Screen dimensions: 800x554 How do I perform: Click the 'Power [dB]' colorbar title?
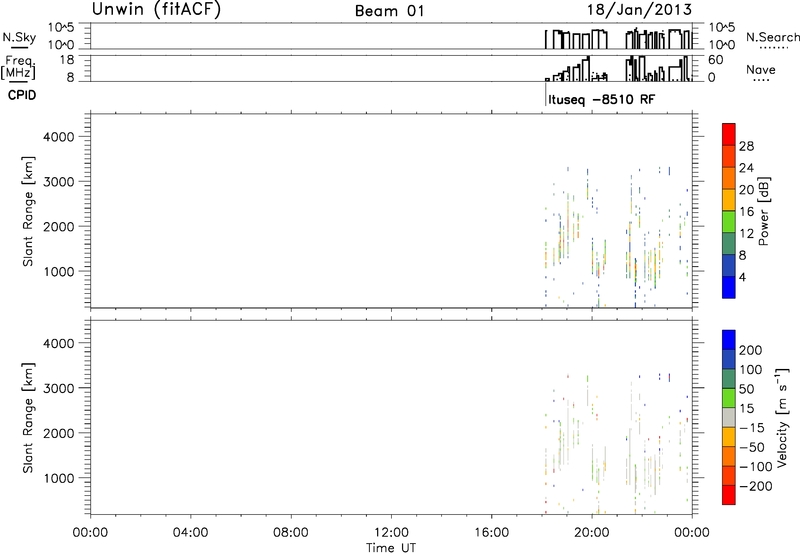click(x=764, y=211)
